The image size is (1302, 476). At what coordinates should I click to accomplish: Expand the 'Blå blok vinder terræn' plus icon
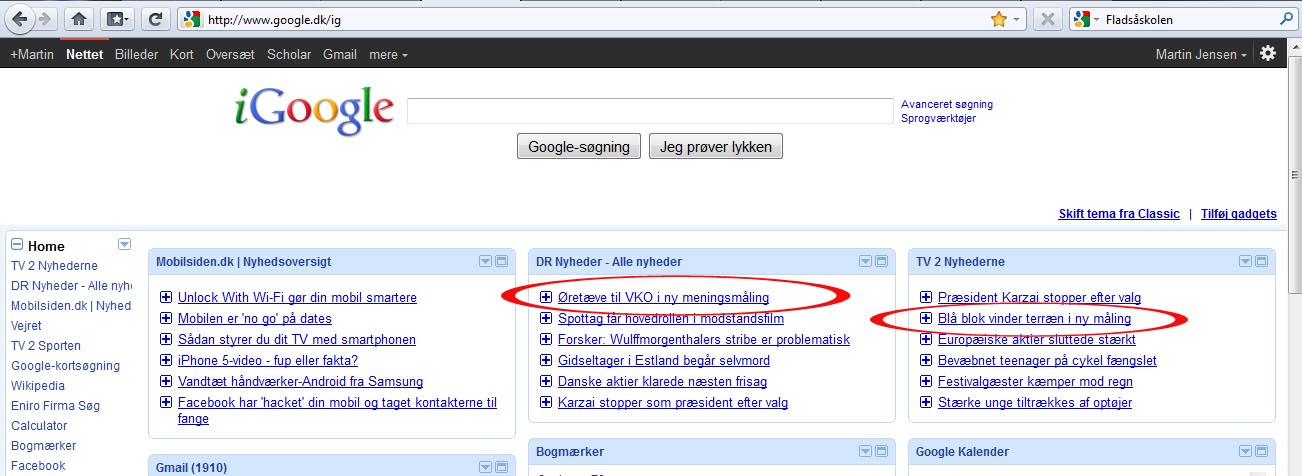coord(926,318)
